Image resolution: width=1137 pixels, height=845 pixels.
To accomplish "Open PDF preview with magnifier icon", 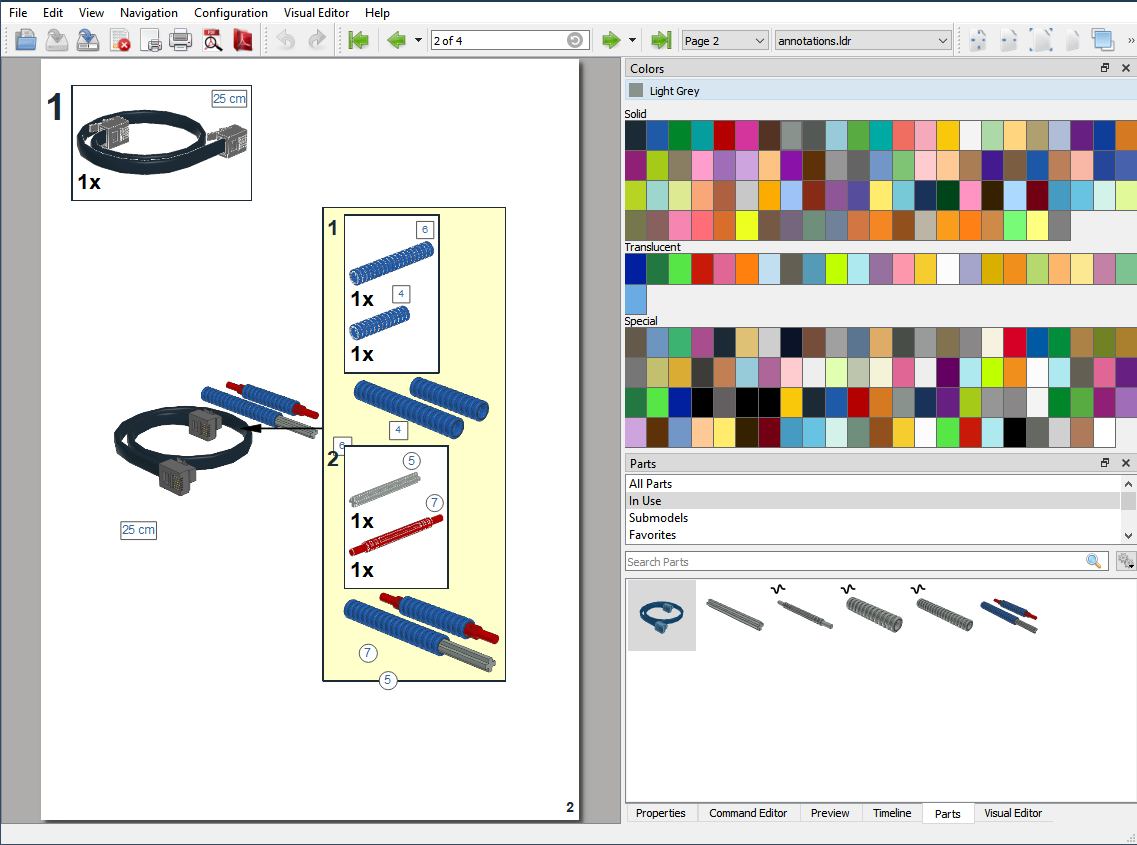I will [212, 40].
